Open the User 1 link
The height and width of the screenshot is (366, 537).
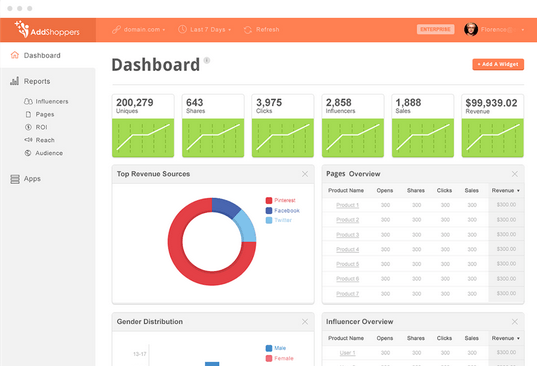click(x=347, y=353)
